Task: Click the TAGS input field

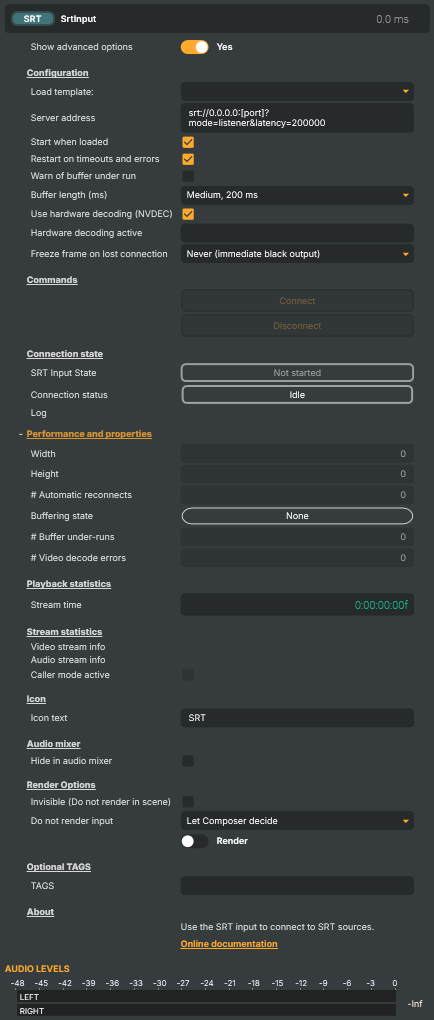Action: (297, 885)
